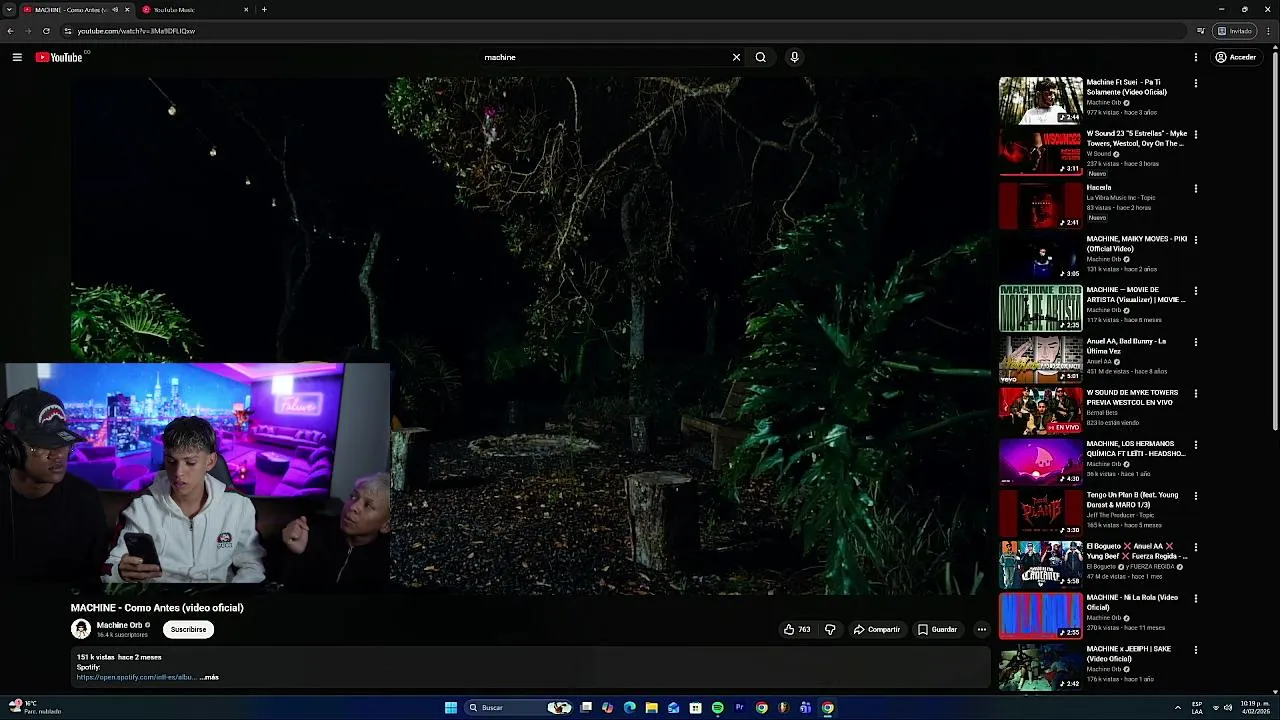Image resolution: width=1280 pixels, height=720 pixels.
Task: Play Movie De Artista visualizer thumbnail
Action: coord(1040,307)
